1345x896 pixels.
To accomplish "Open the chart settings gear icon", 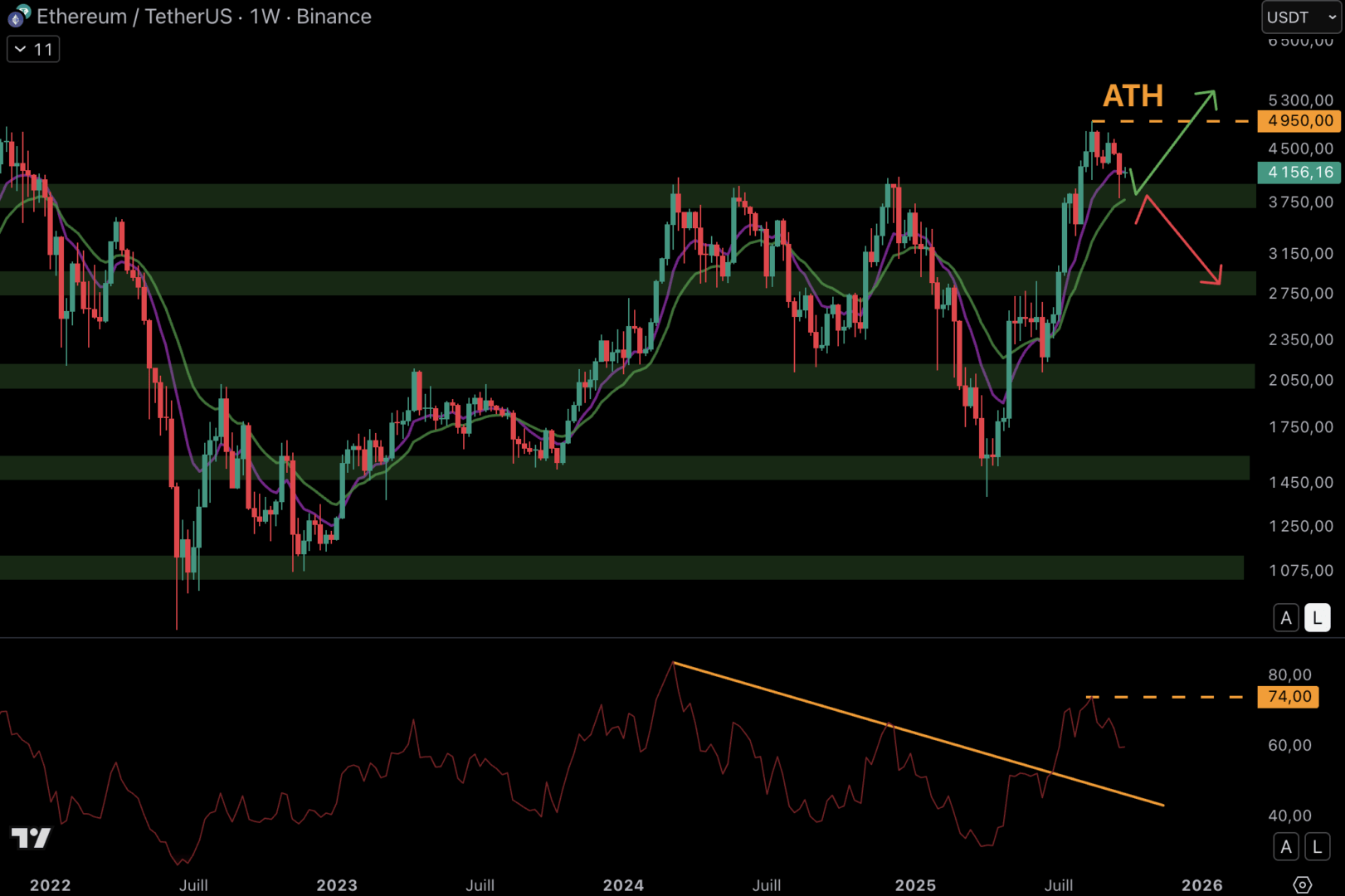I will (x=1302, y=884).
